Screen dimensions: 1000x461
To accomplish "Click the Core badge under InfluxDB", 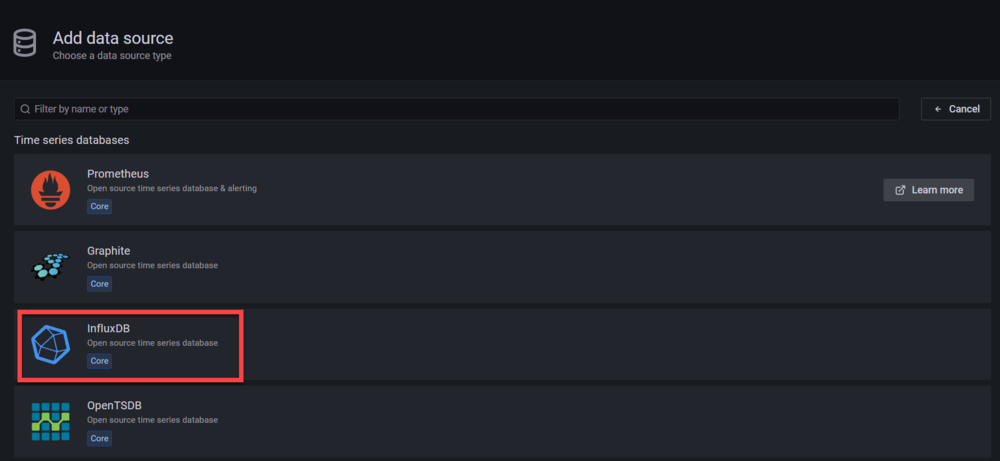I will tap(99, 361).
